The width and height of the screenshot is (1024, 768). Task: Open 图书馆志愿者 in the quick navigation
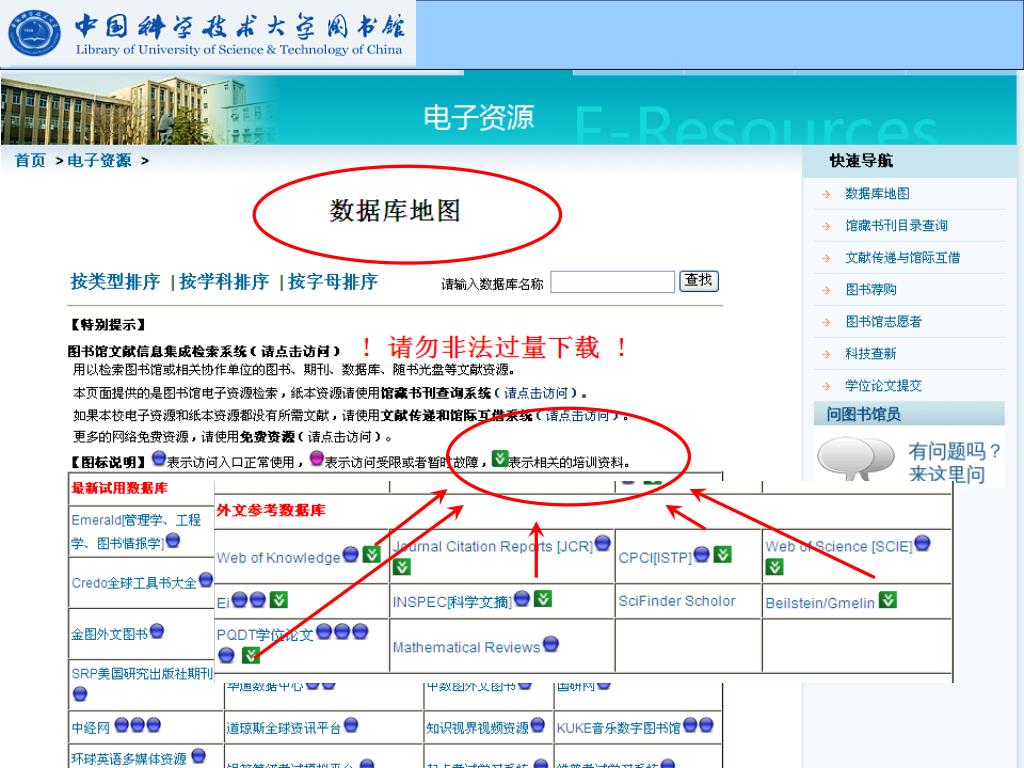pos(883,321)
